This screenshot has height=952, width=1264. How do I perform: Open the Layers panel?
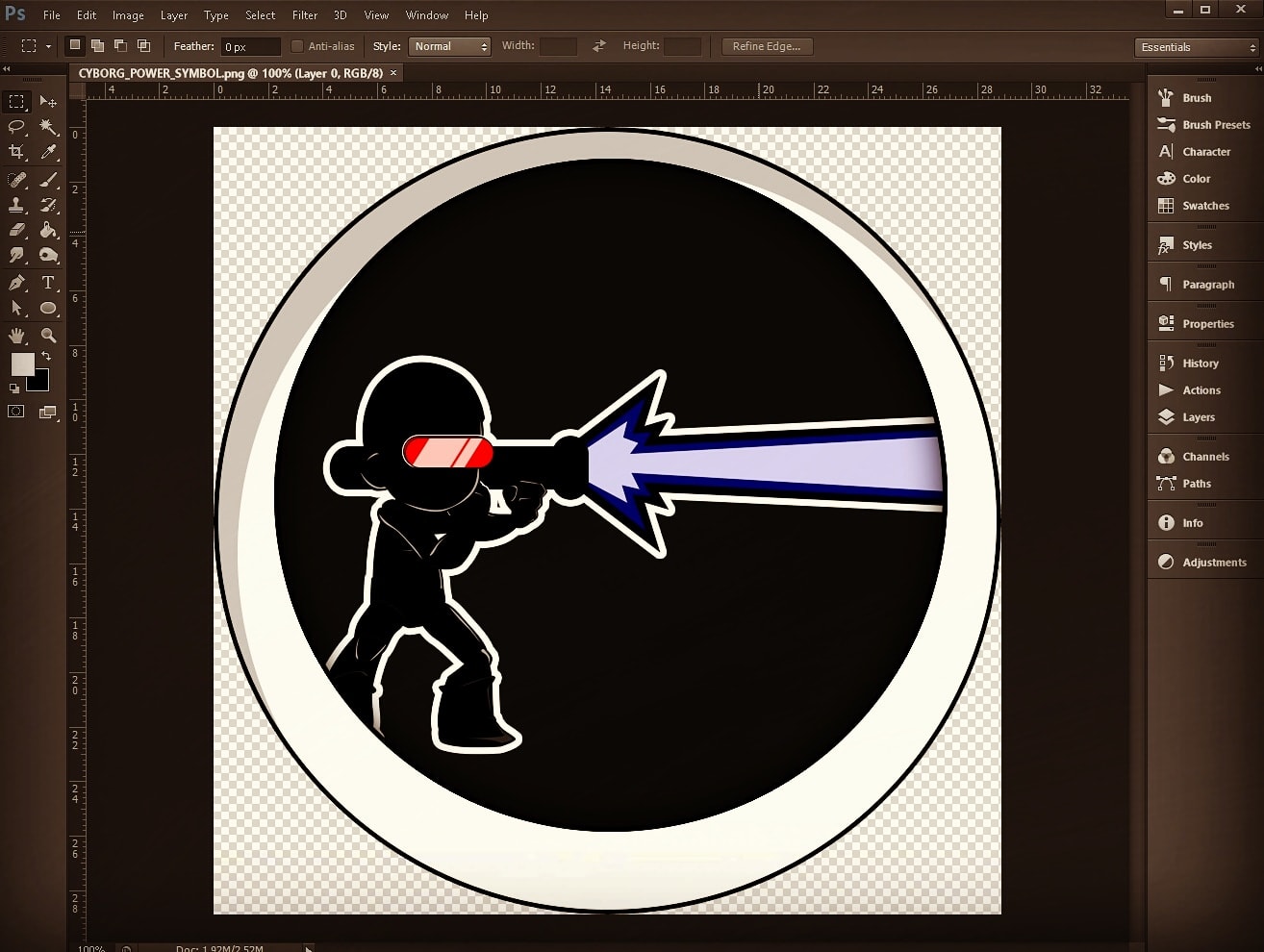point(1199,417)
